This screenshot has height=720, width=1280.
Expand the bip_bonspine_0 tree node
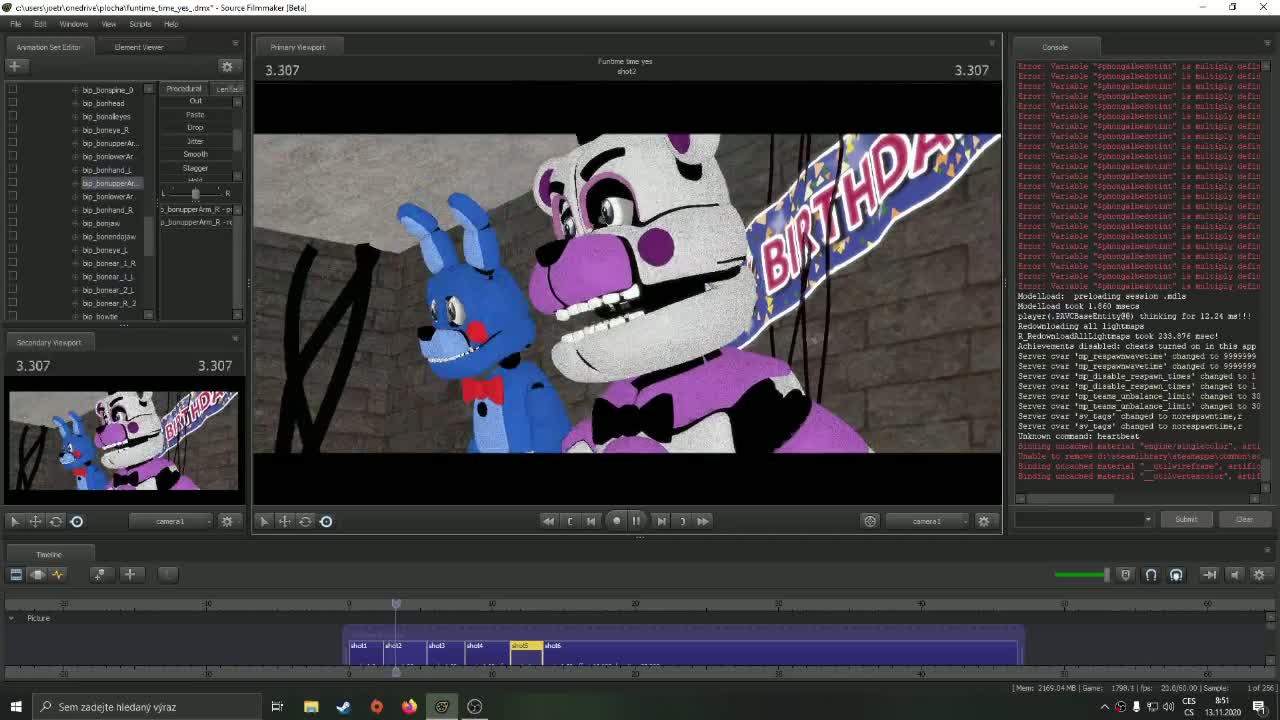(75, 90)
